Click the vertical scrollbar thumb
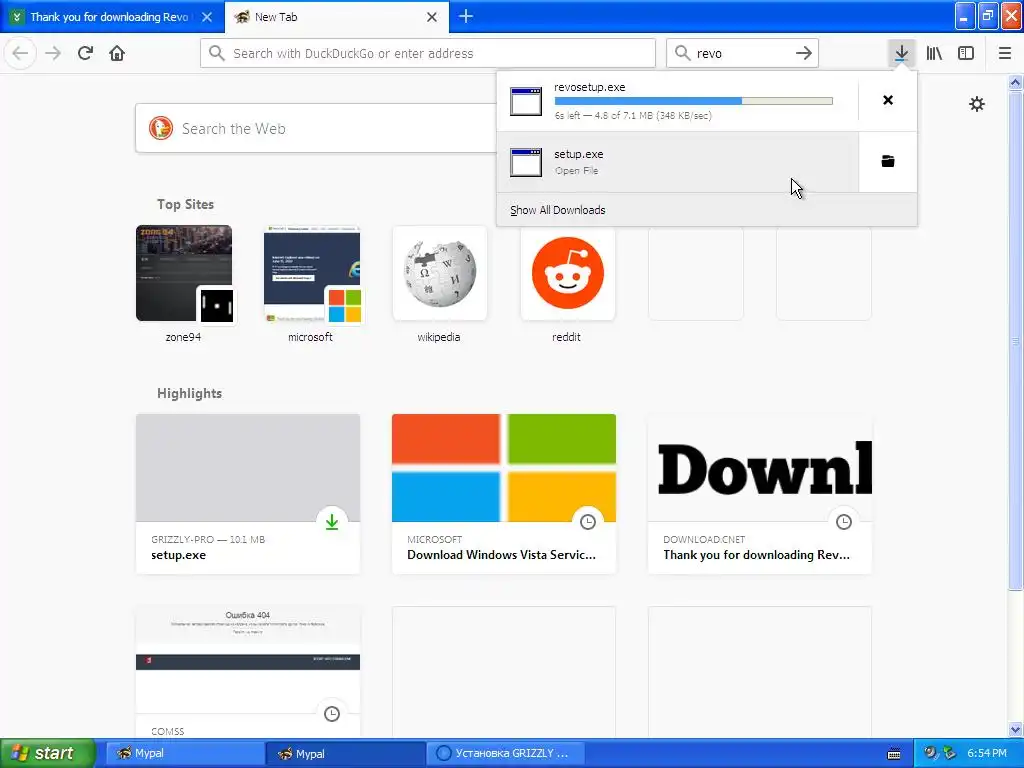 [x=1015, y=340]
